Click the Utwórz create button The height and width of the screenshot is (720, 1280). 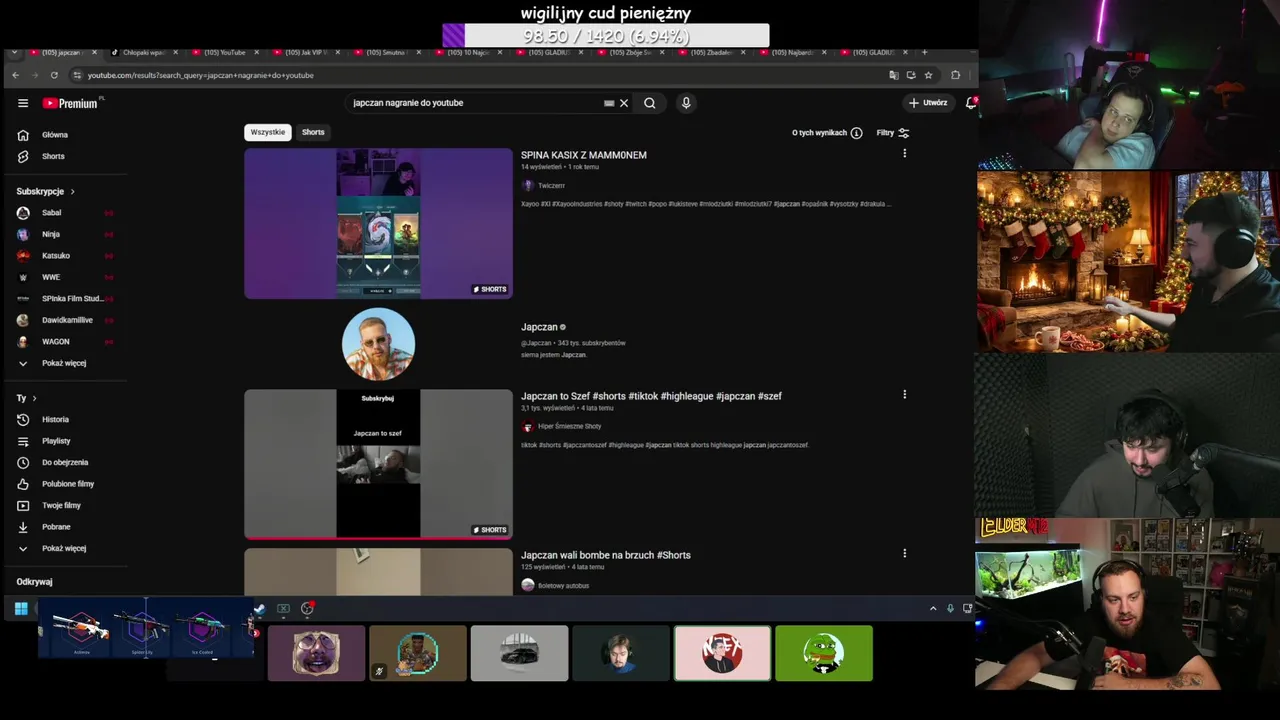tap(928, 103)
